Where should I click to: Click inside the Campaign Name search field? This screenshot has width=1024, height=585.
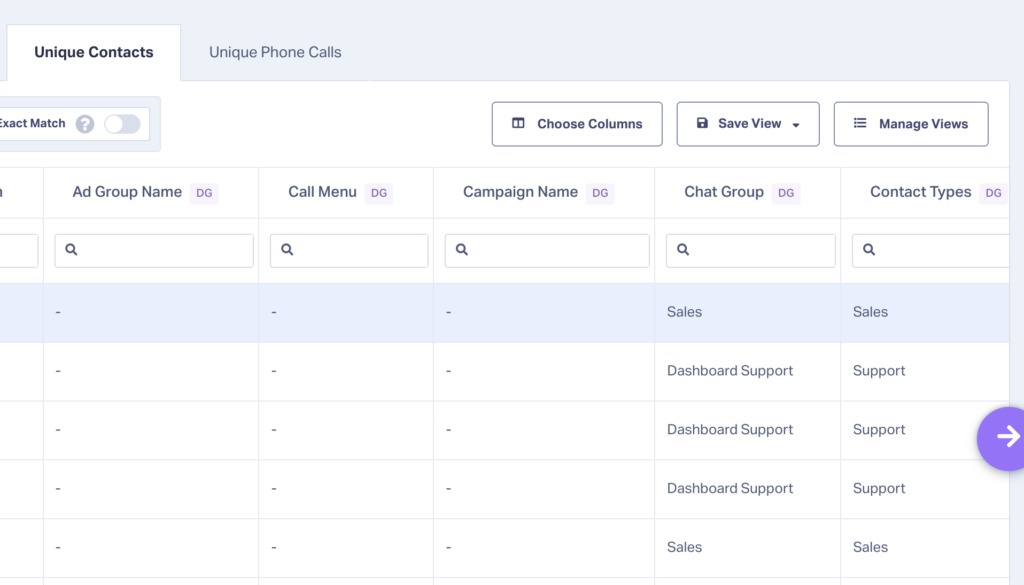[547, 250]
